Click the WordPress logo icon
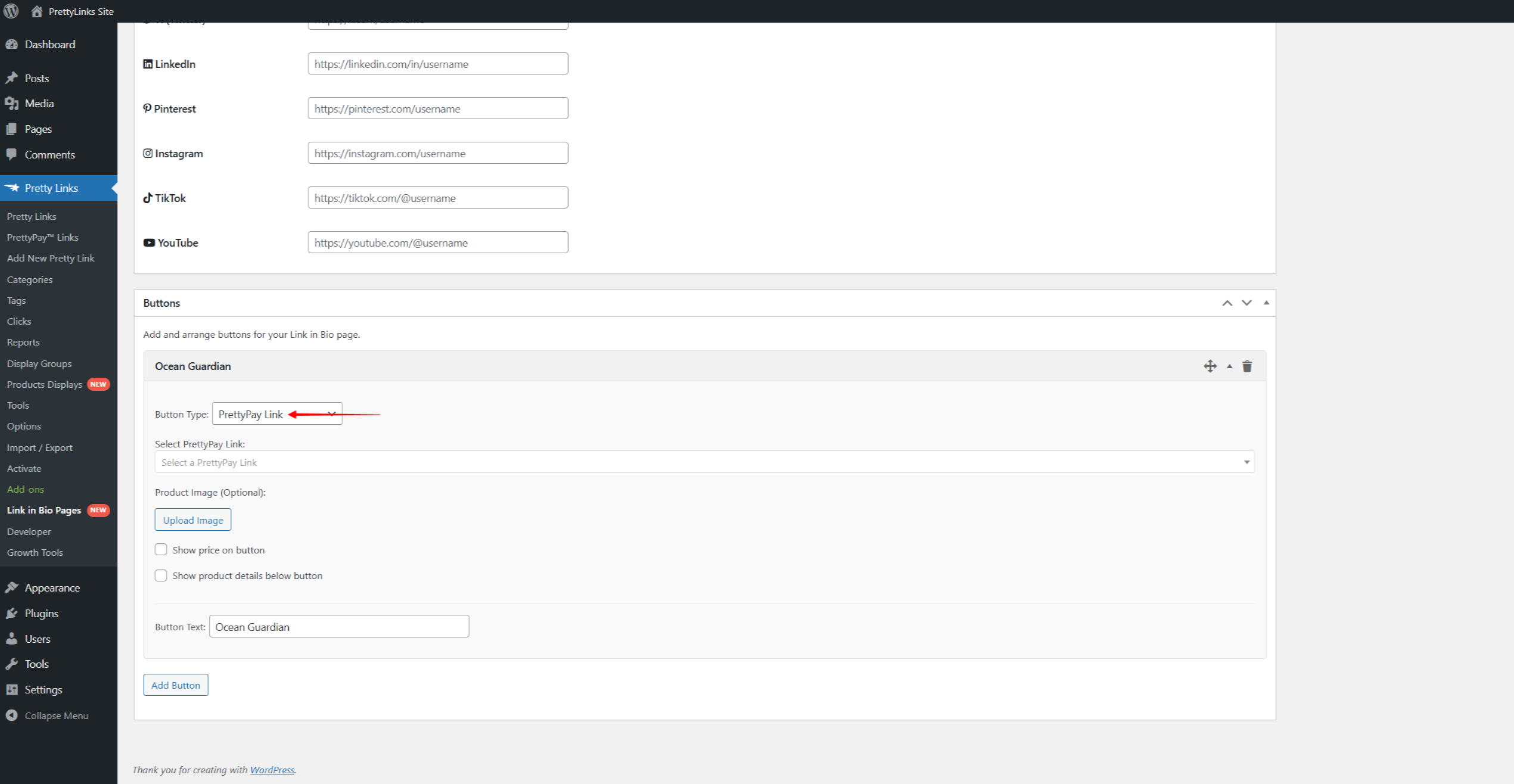The image size is (1514, 784). click(x=11, y=11)
